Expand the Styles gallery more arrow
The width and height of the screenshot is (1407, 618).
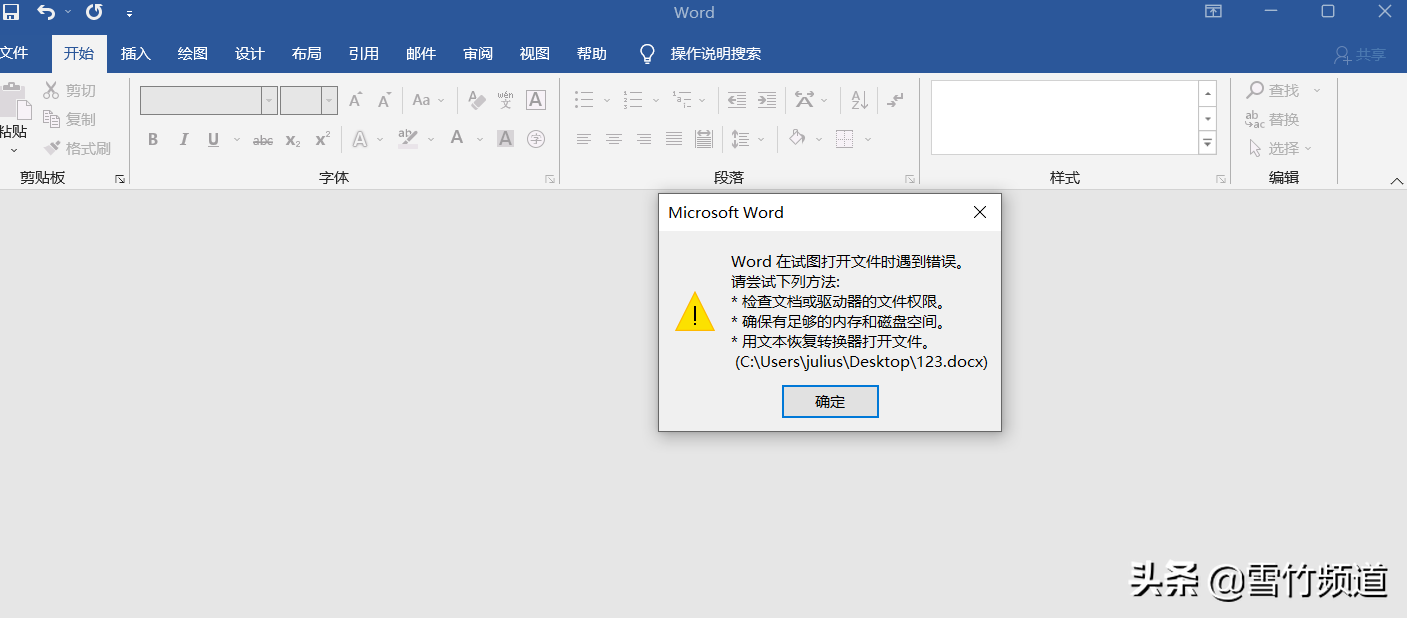[1208, 144]
